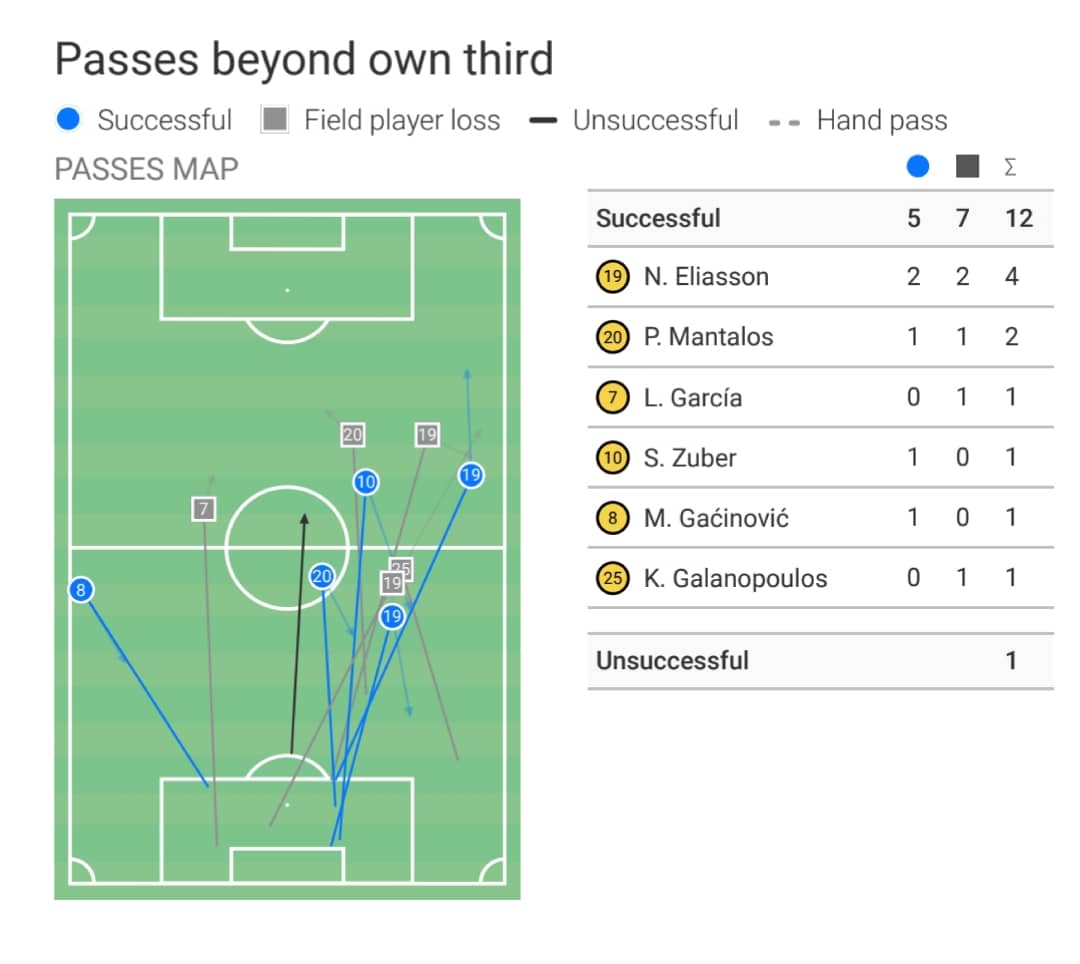This screenshot has width=1080, height=964.
Task: Select the gray number 20 square marker
Action: pyautogui.click(x=352, y=435)
